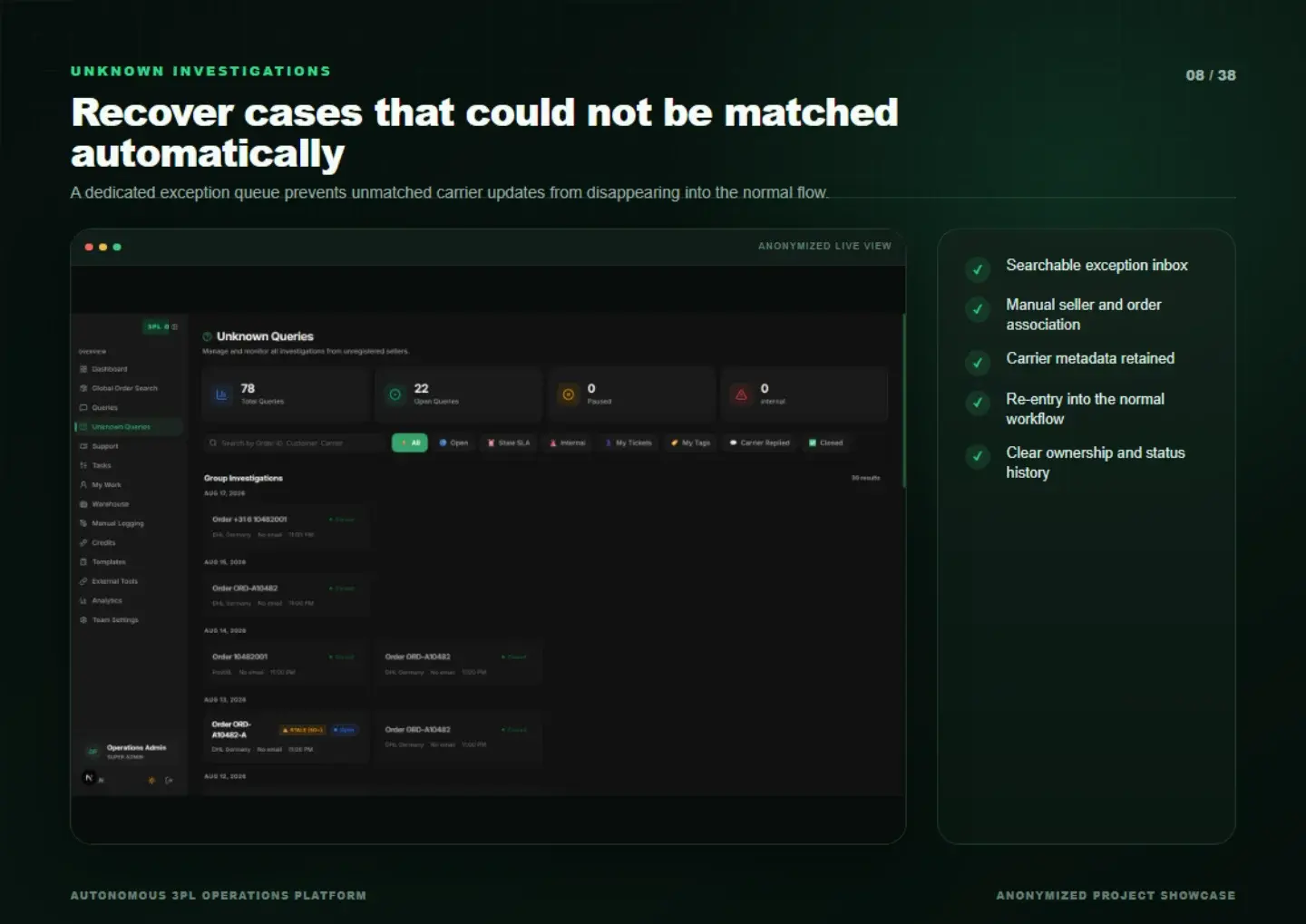
Task: Open the Order 10482001 card
Action: (287, 664)
